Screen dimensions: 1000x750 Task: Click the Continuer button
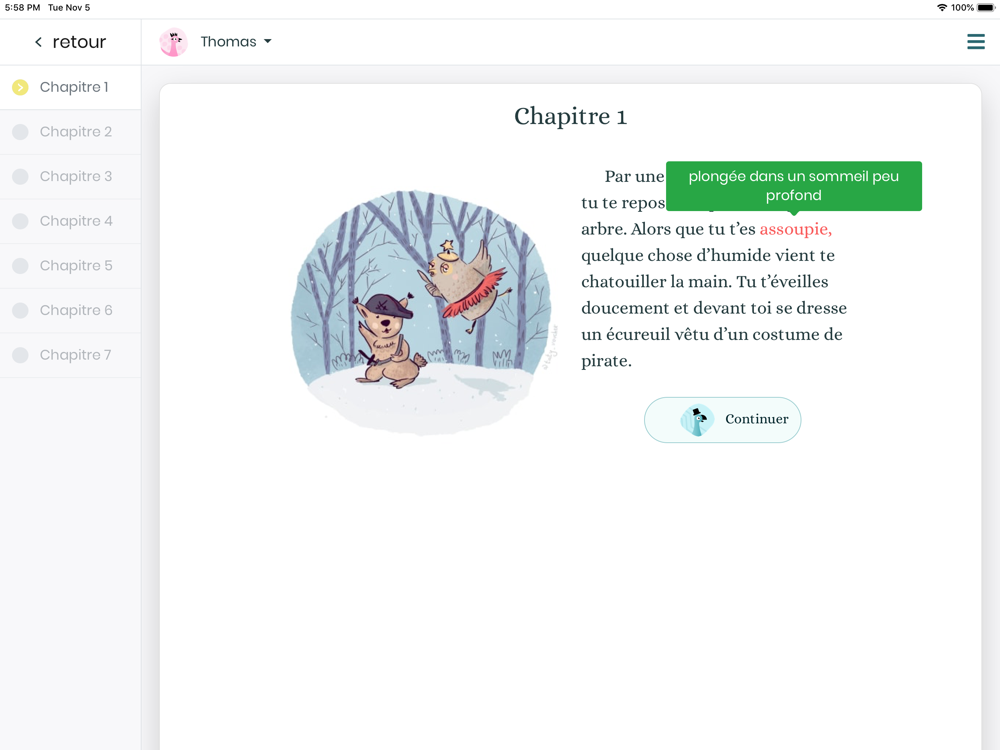pos(722,420)
